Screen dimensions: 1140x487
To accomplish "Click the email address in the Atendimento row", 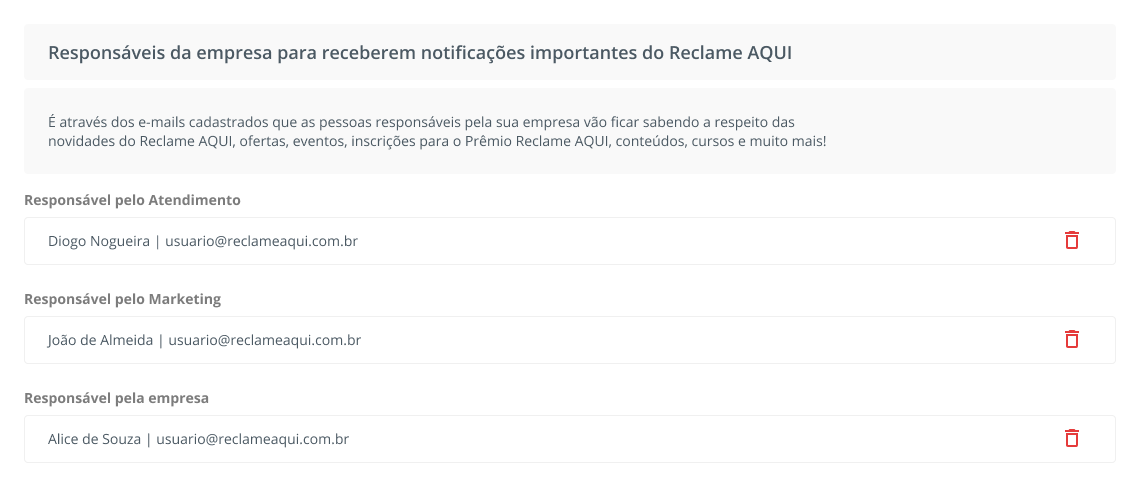I will (x=261, y=241).
